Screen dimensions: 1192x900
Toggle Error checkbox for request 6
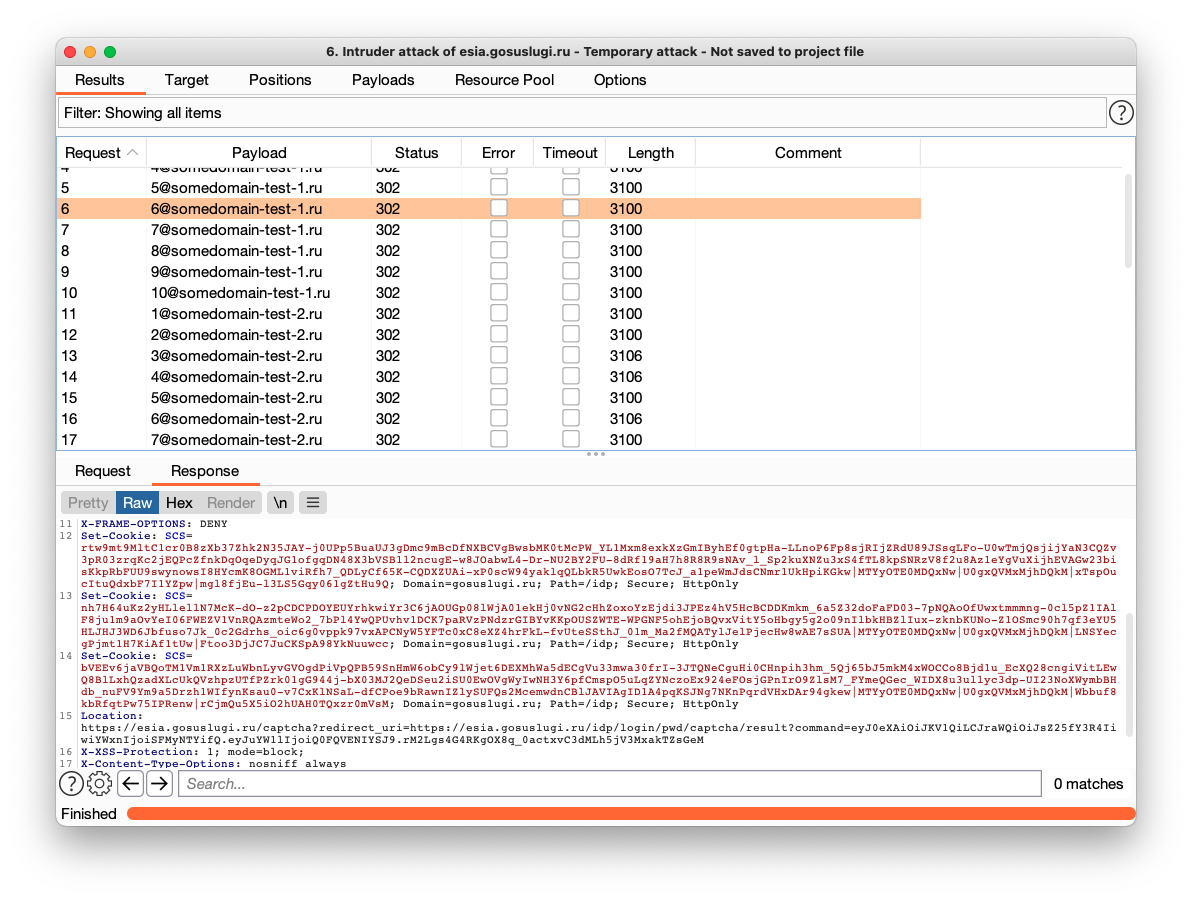tap(499, 208)
